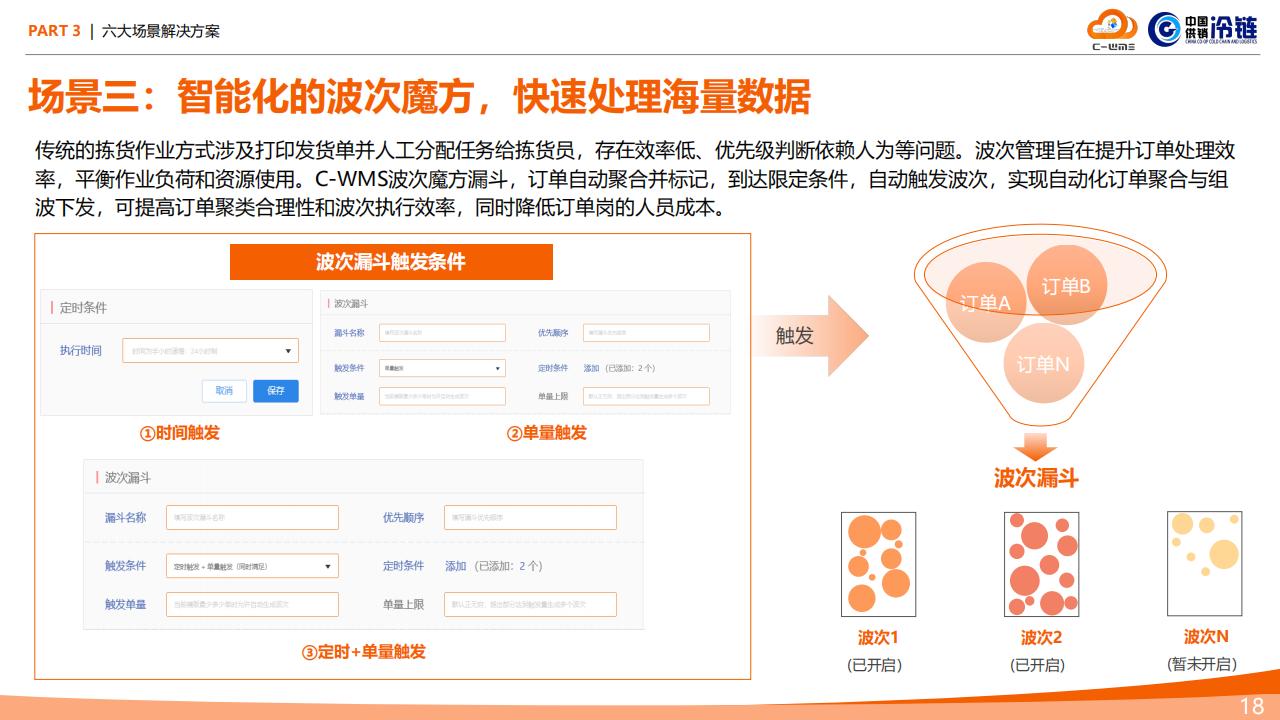The height and width of the screenshot is (720, 1280).
Task: Open the 波次1 thumbnail box
Action: (x=878, y=564)
